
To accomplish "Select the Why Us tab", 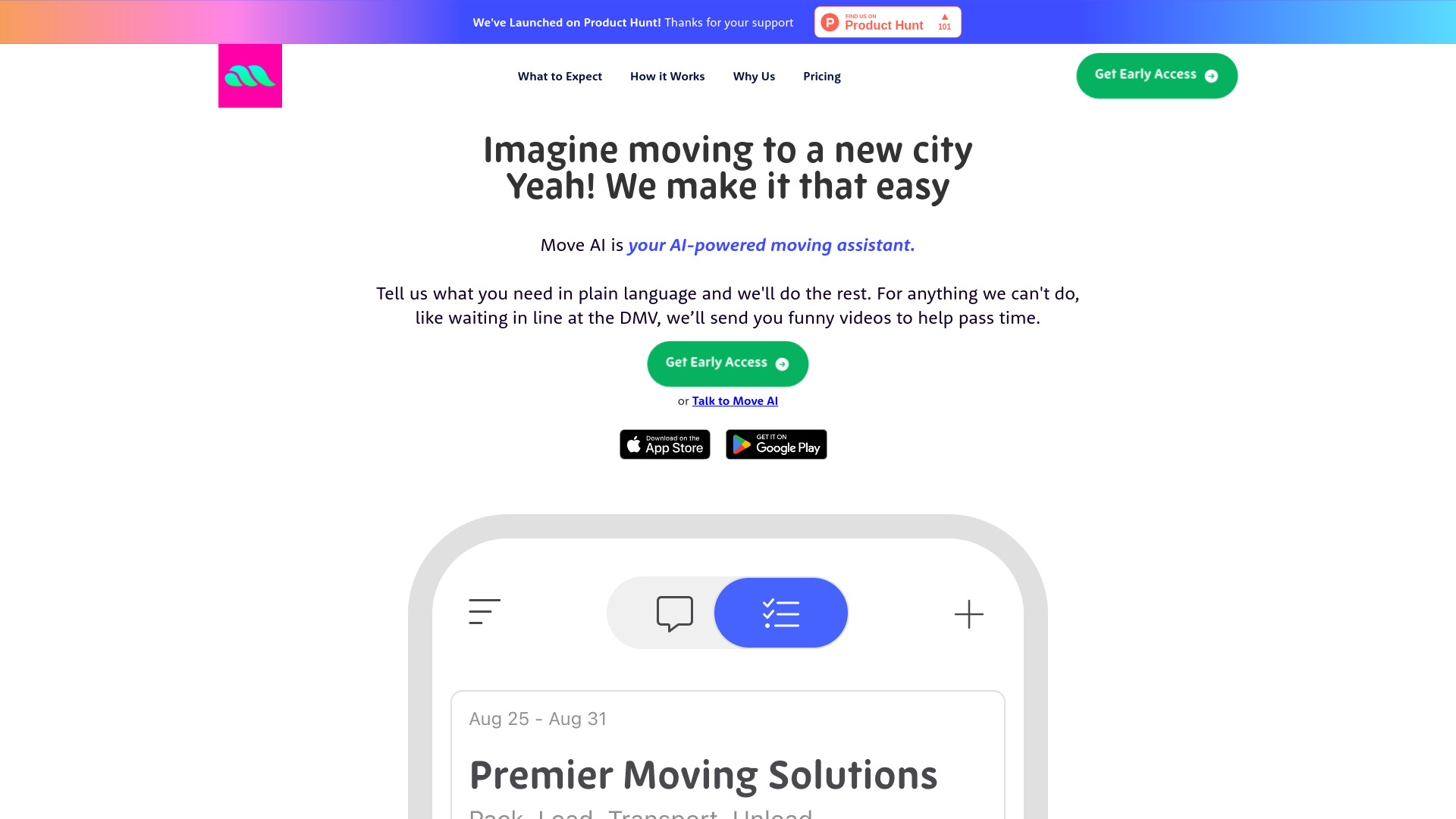I will click(754, 76).
